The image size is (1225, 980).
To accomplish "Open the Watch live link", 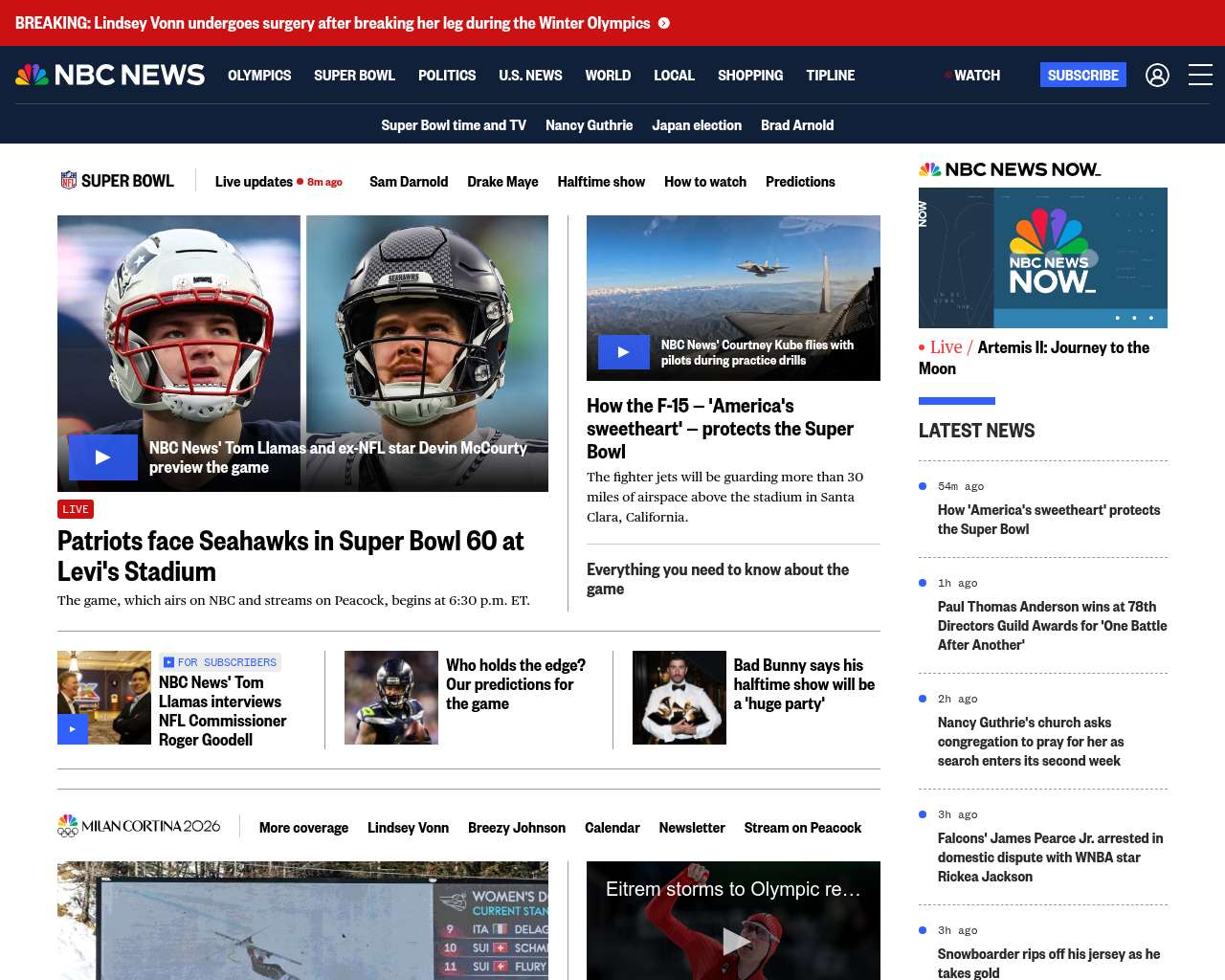I will pyautogui.click(x=974, y=75).
